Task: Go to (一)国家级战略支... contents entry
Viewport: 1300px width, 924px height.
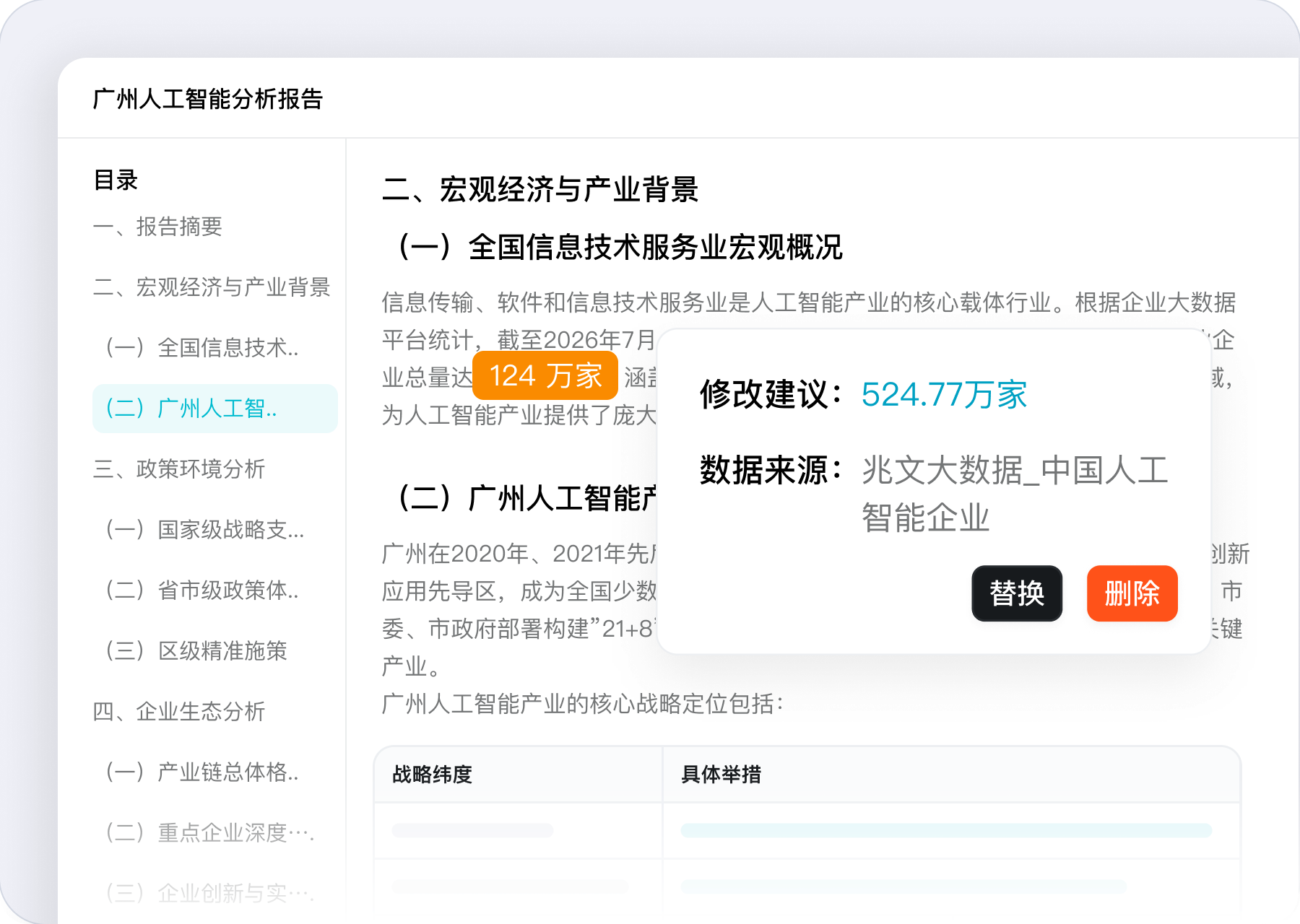Action: tap(205, 530)
